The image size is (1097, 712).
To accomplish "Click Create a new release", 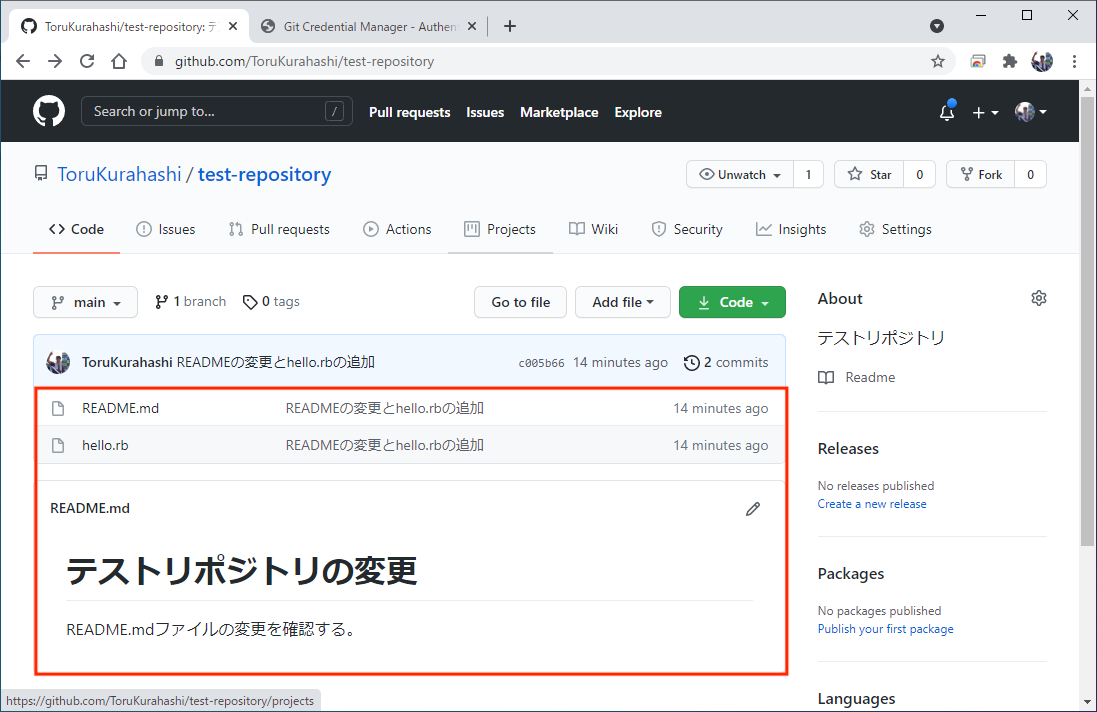I will tap(872, 504).
